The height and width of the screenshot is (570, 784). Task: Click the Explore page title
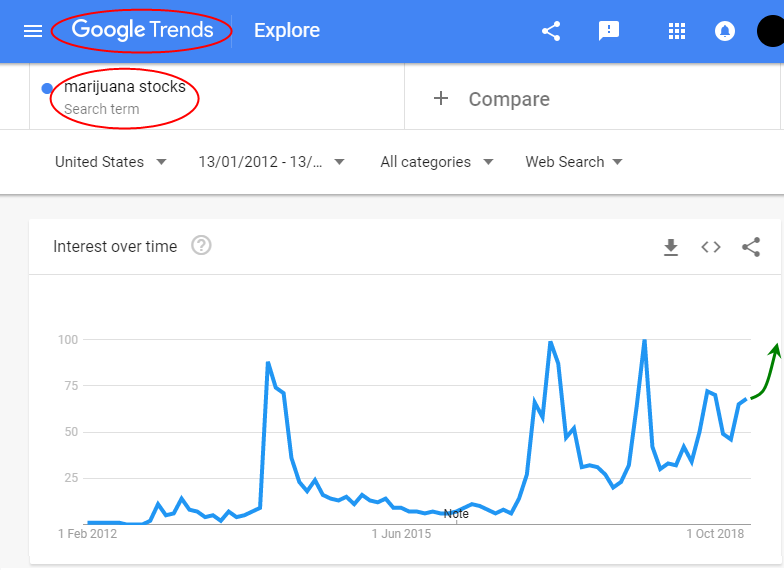pyautogui.click(x=287, y=31)
